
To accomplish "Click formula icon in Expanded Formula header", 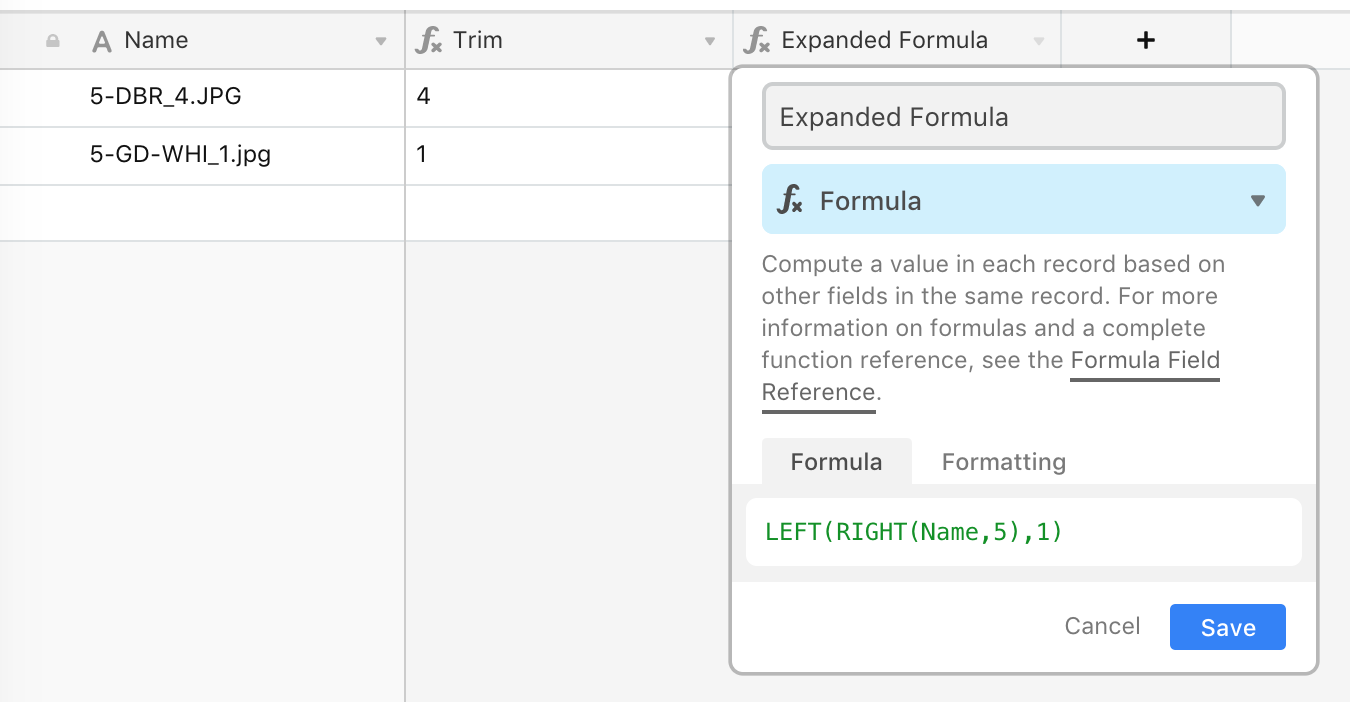I will 757,41.
